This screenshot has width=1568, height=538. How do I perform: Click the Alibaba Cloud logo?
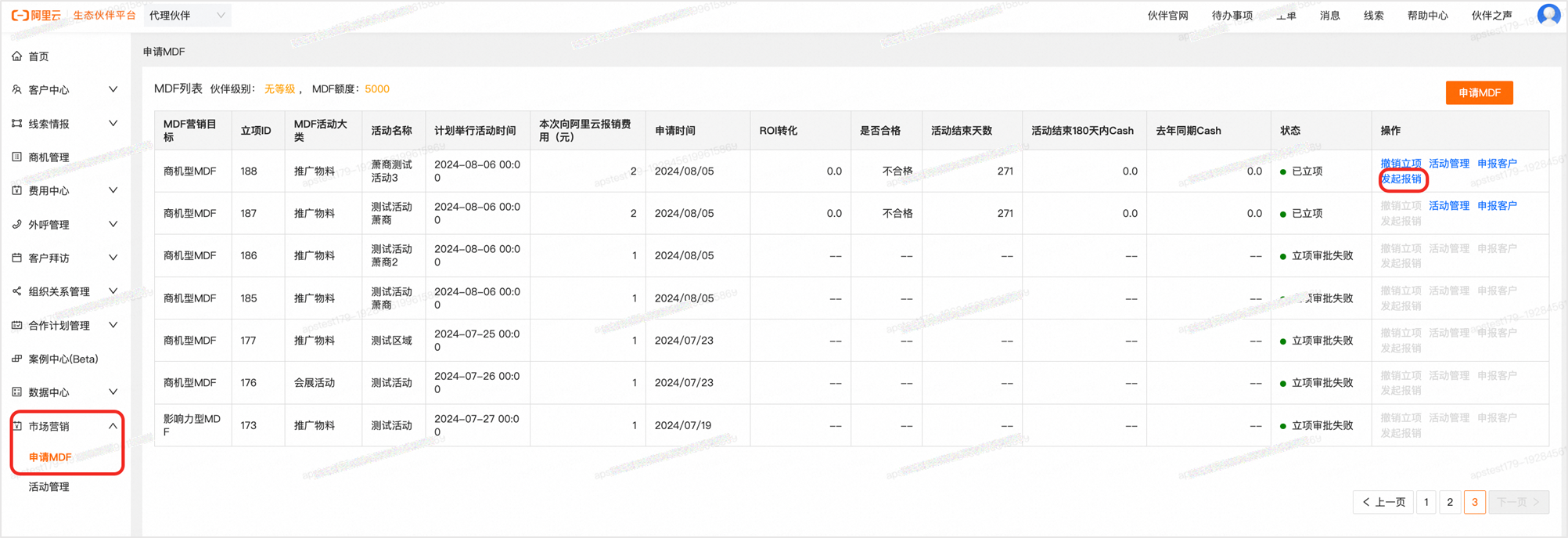36,15
